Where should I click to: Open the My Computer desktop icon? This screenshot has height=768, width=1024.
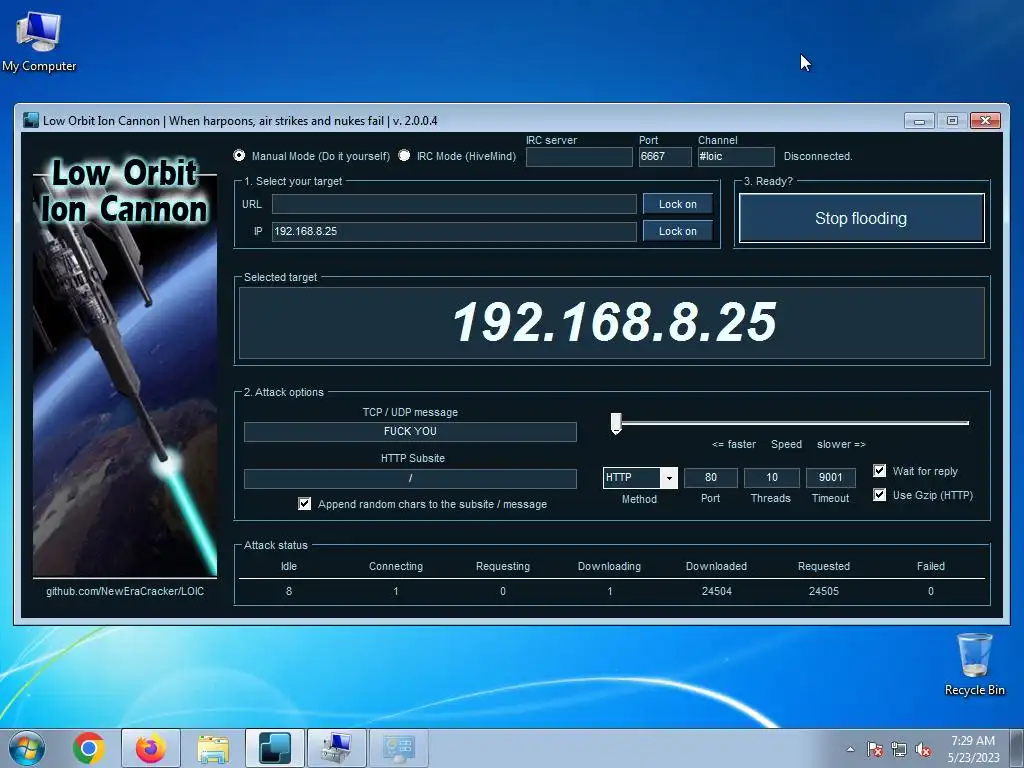point(39,41)
